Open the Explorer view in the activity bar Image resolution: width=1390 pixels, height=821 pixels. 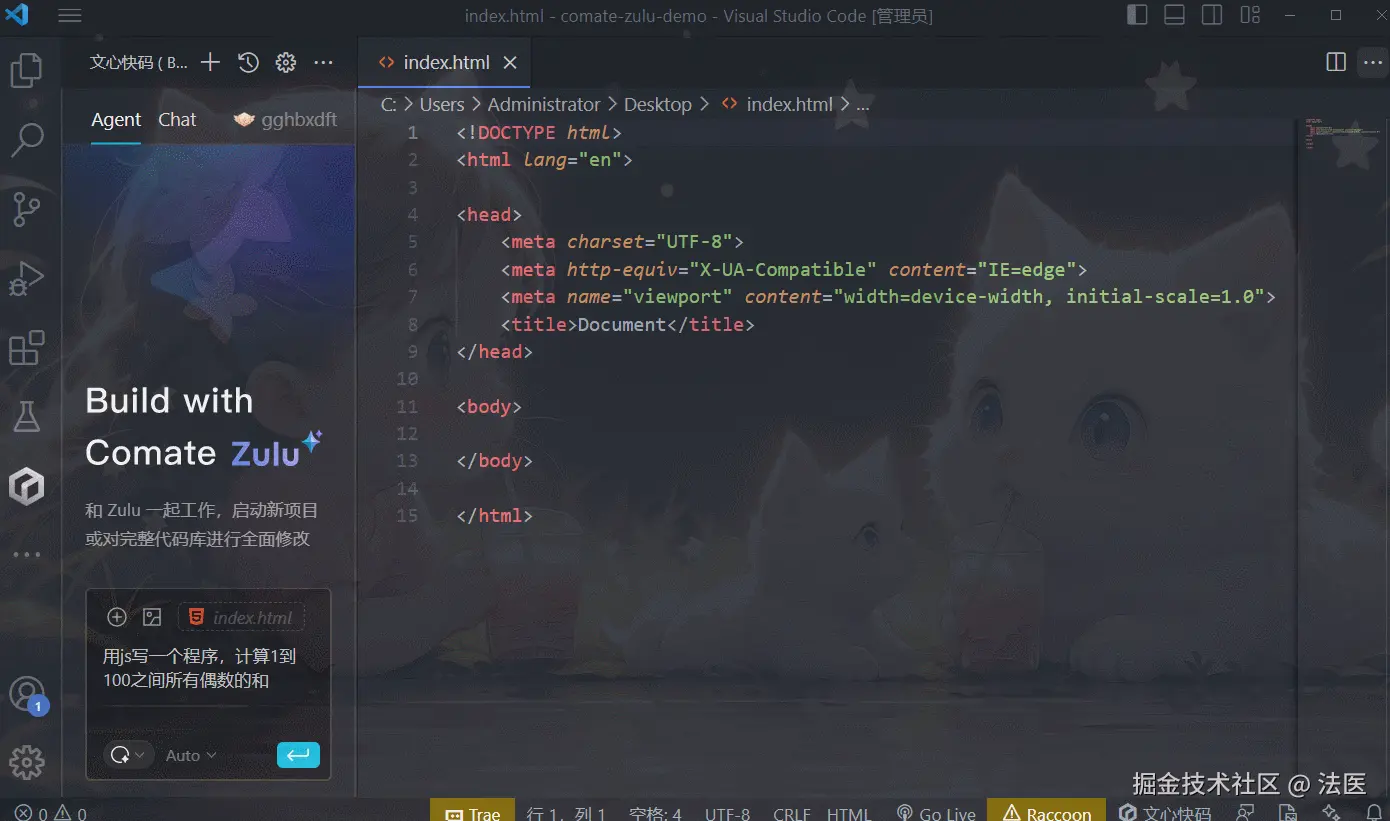click(x=26, y=70)
